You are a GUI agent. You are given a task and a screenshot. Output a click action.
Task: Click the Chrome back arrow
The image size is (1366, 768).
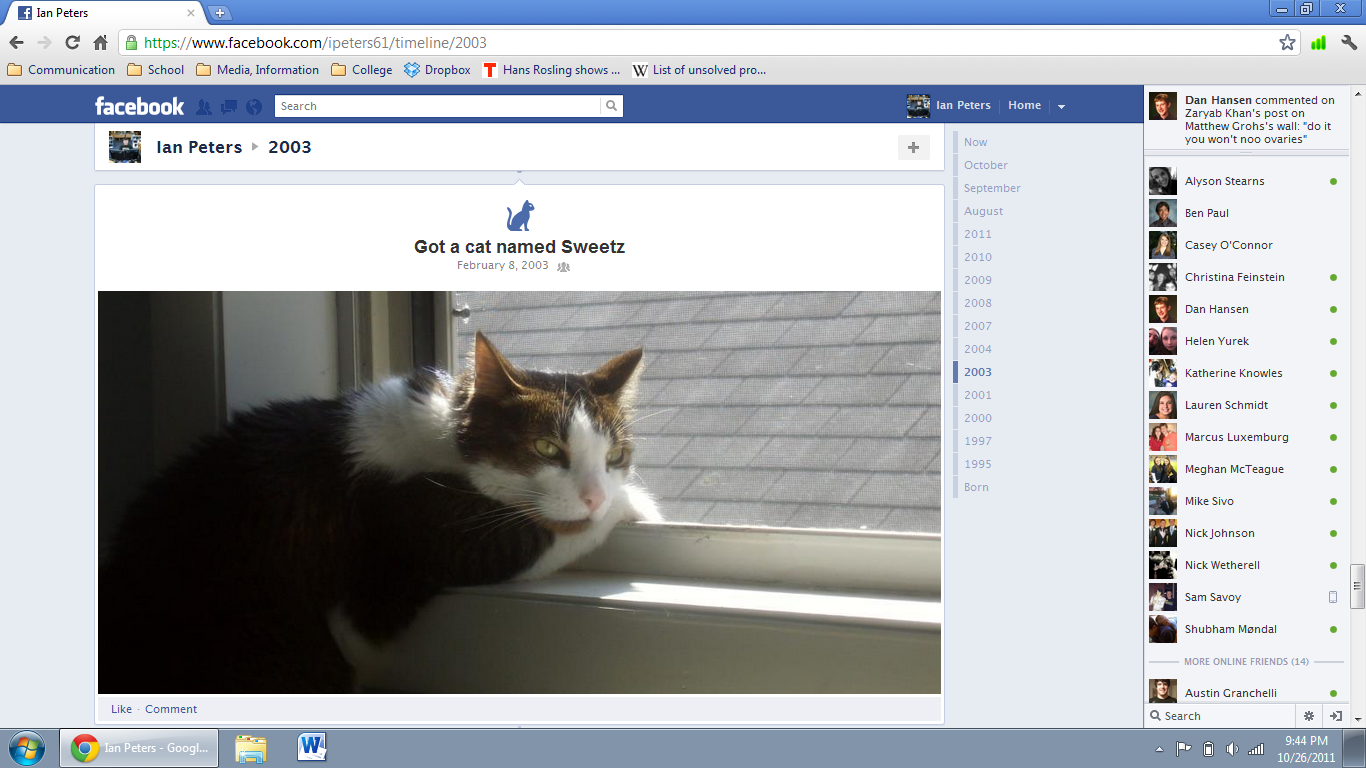click(x=16, y=43)
